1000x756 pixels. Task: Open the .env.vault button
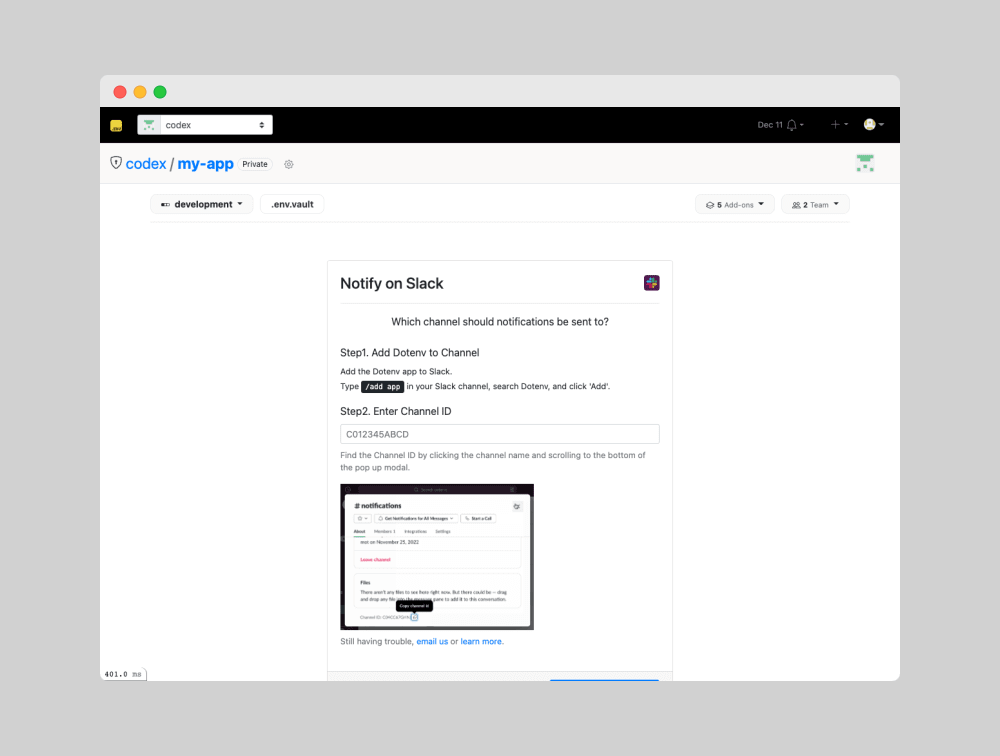tap(292, 205)
